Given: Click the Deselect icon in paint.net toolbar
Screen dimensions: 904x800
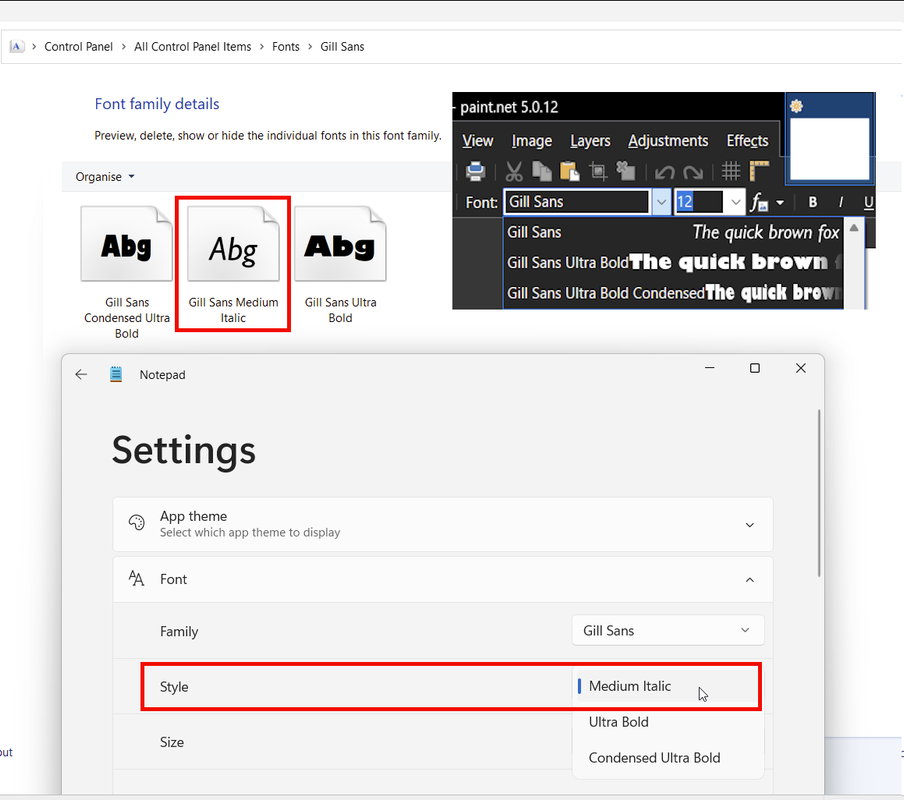Looking at the screenshot, I should pos(626,171).
